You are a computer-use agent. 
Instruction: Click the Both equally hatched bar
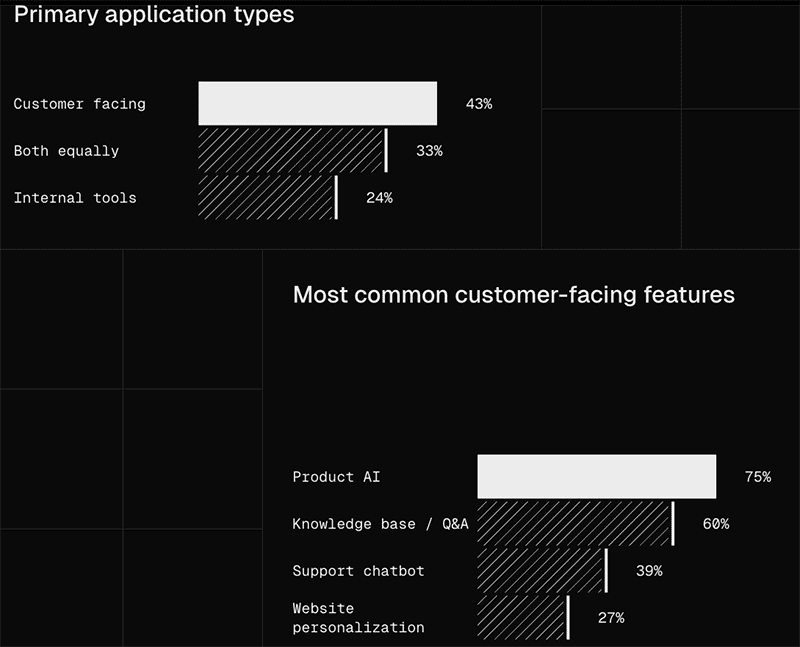(293, 151)
